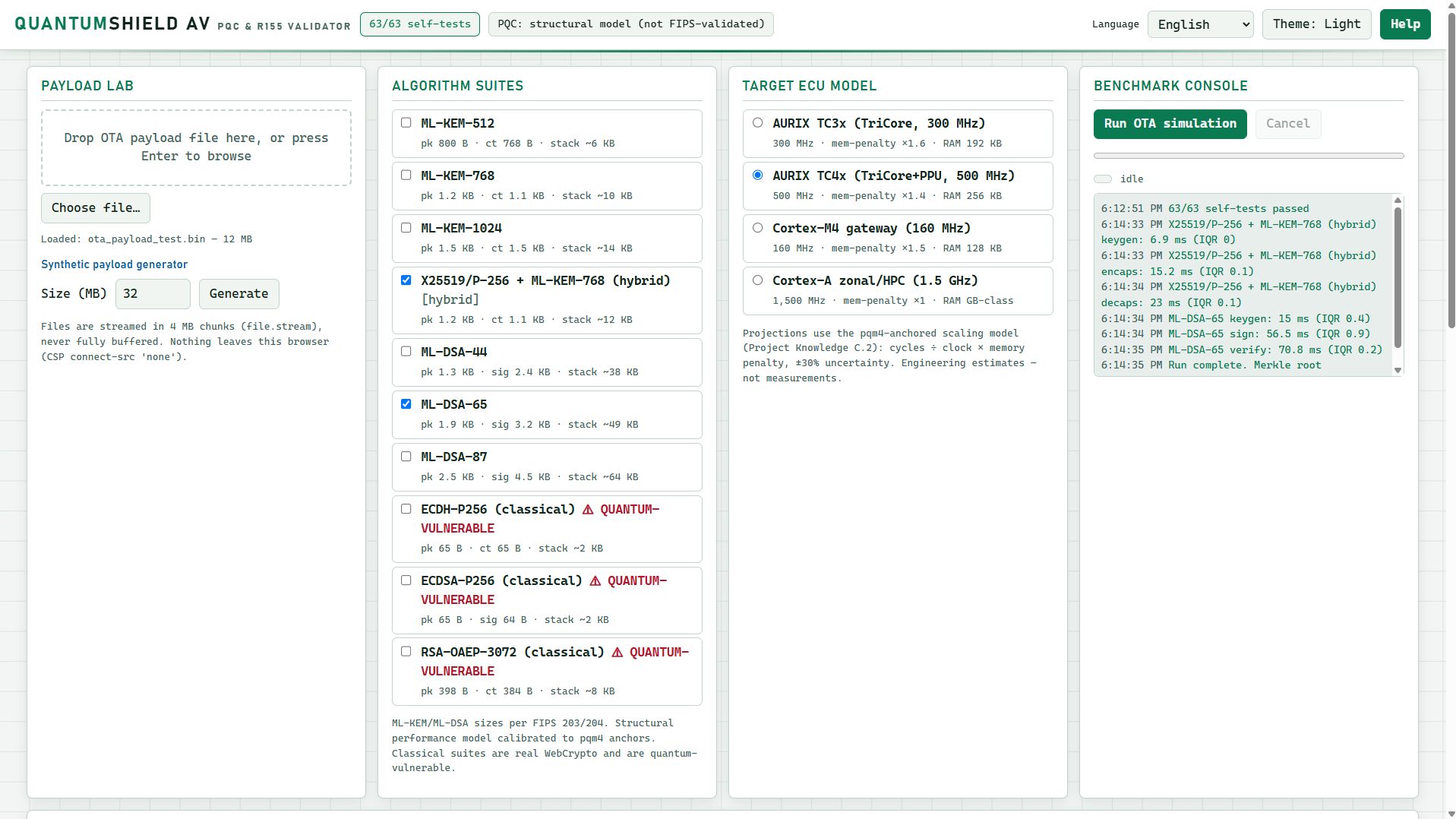Click the OTA payload drop zone
Image resolution: width=1456 pixels, height=819 pixels.
196,147
